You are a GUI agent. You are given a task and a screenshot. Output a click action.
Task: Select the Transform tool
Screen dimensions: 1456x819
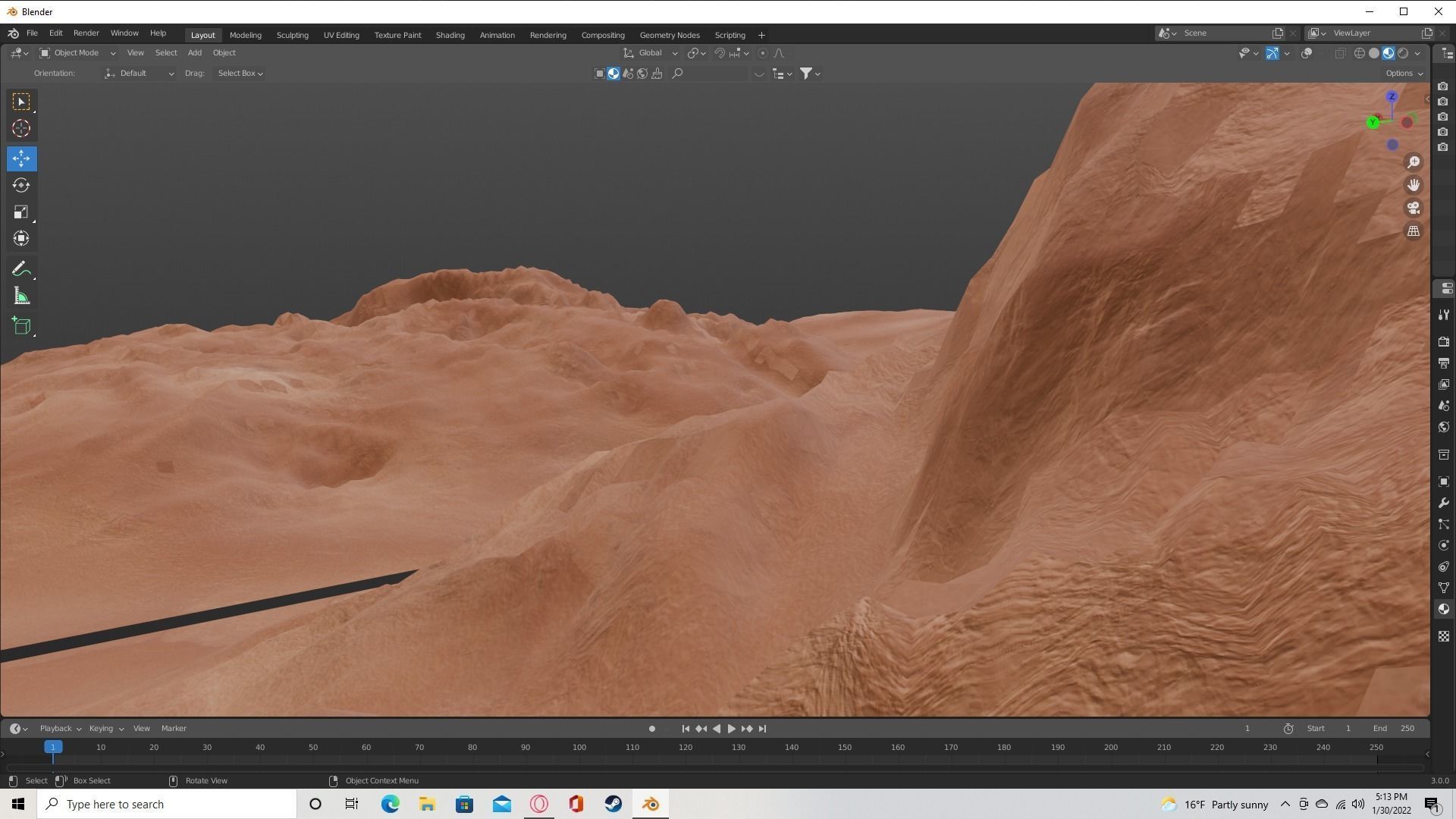pos(21,238)
